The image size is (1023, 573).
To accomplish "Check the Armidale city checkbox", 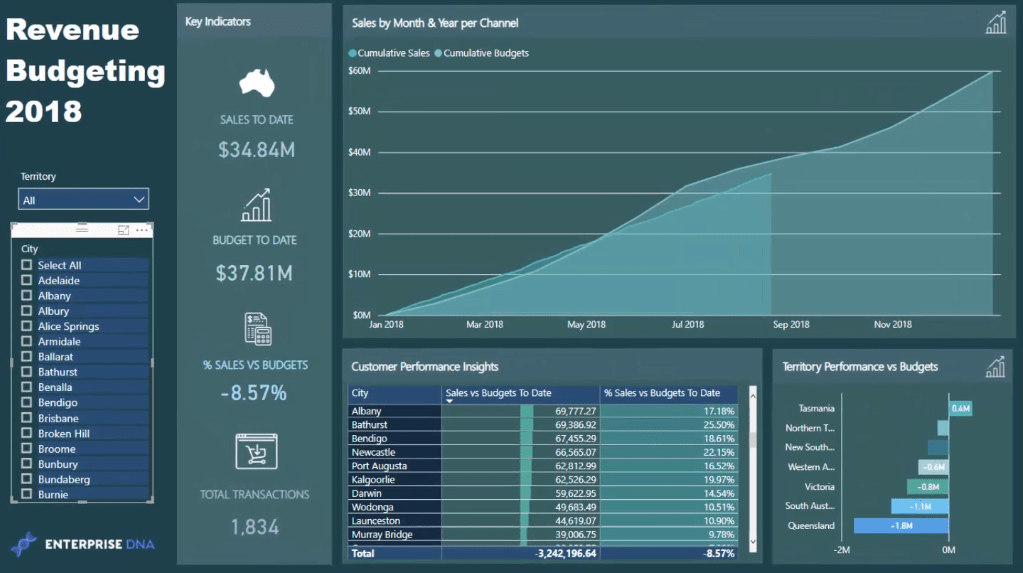I will tap(27, 341).
